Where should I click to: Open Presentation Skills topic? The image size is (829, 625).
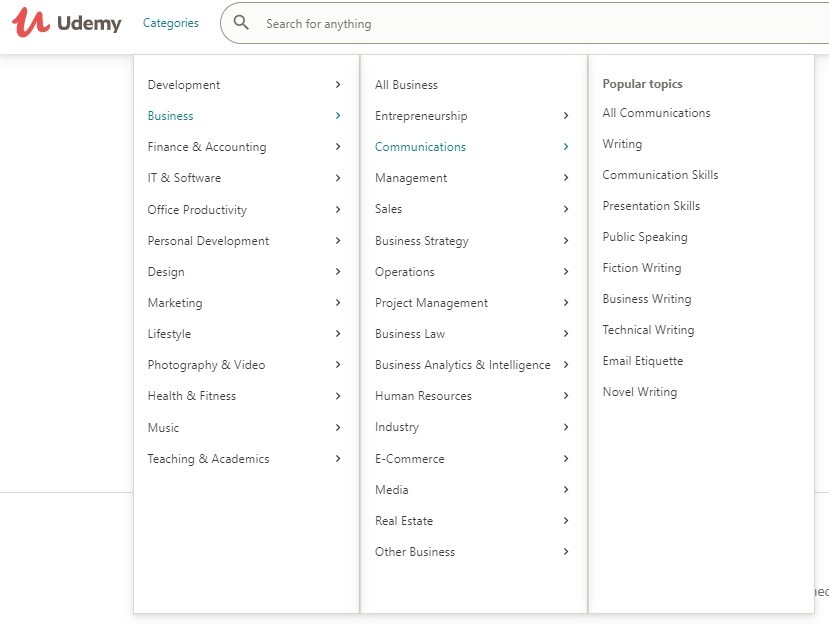tap(651, 206)
